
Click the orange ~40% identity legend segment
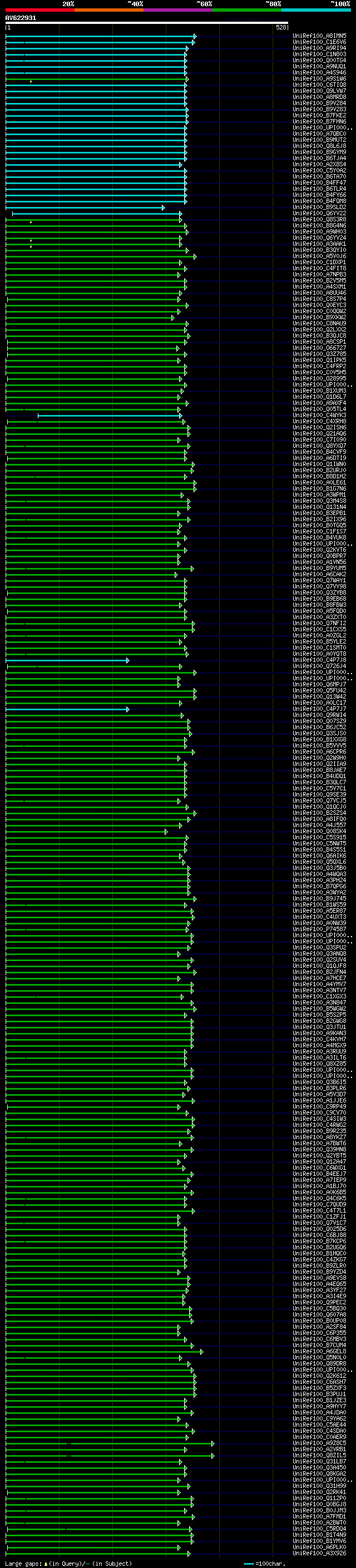pyautogui.click(x=109, y=10)
